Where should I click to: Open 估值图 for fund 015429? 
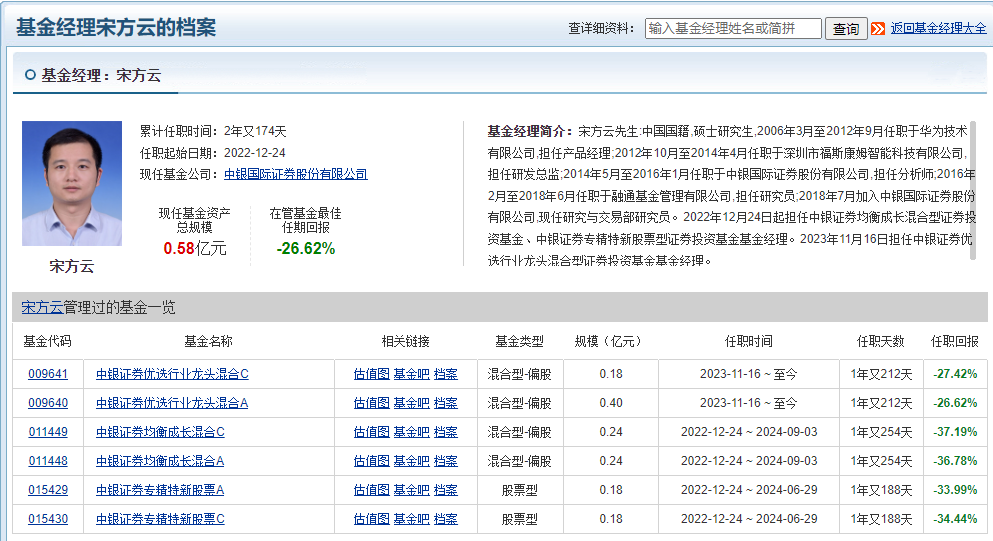point(371,490)
